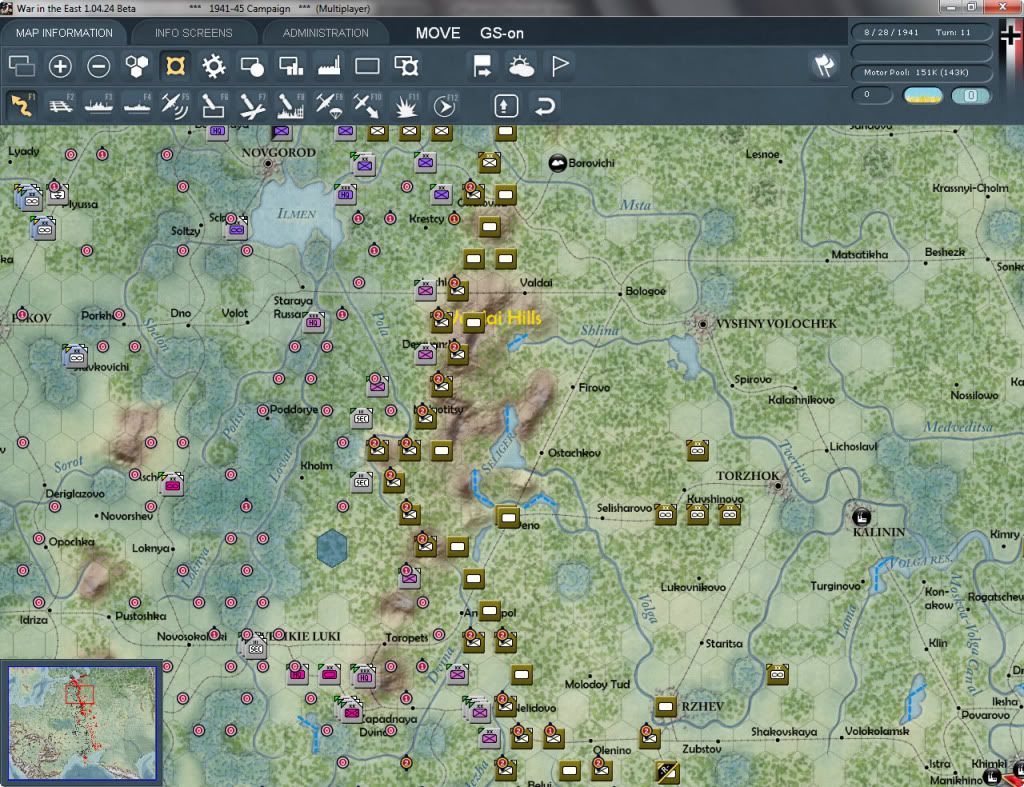Zoom out the map with the minus icon
The image size is (1024, 787).
[99, 66]
